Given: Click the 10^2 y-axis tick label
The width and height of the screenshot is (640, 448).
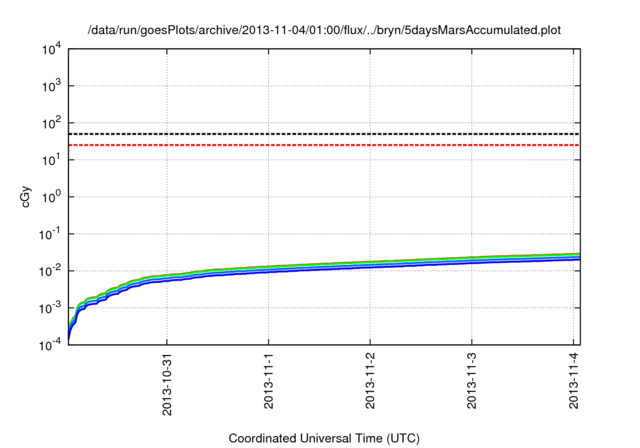Looking at the screenshot, I should click(x=52, y=123).
